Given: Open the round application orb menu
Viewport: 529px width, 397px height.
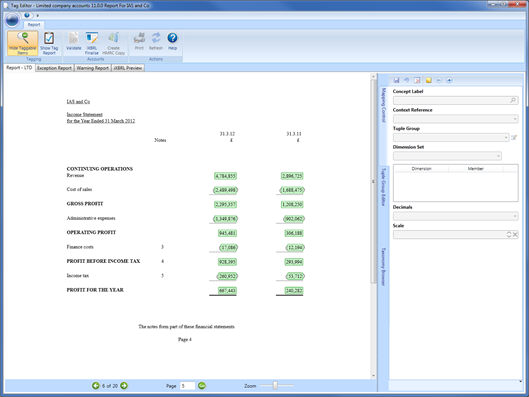Looking at the screenshot, I should 12,20.
